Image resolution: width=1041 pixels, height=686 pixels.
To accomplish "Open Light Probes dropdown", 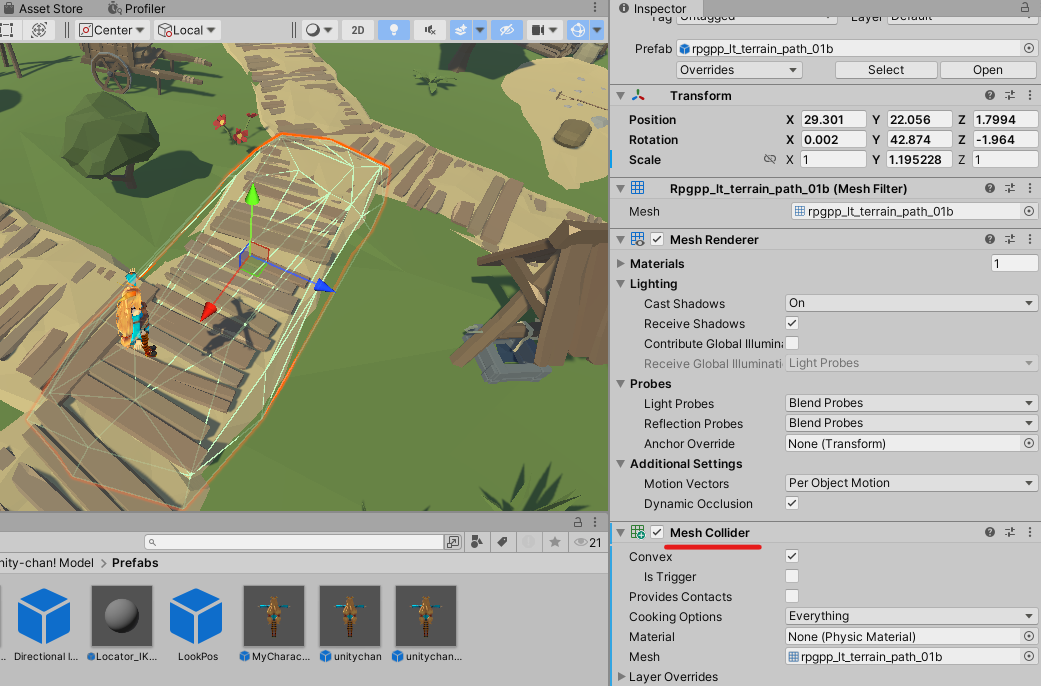I will tap(910, 403).
